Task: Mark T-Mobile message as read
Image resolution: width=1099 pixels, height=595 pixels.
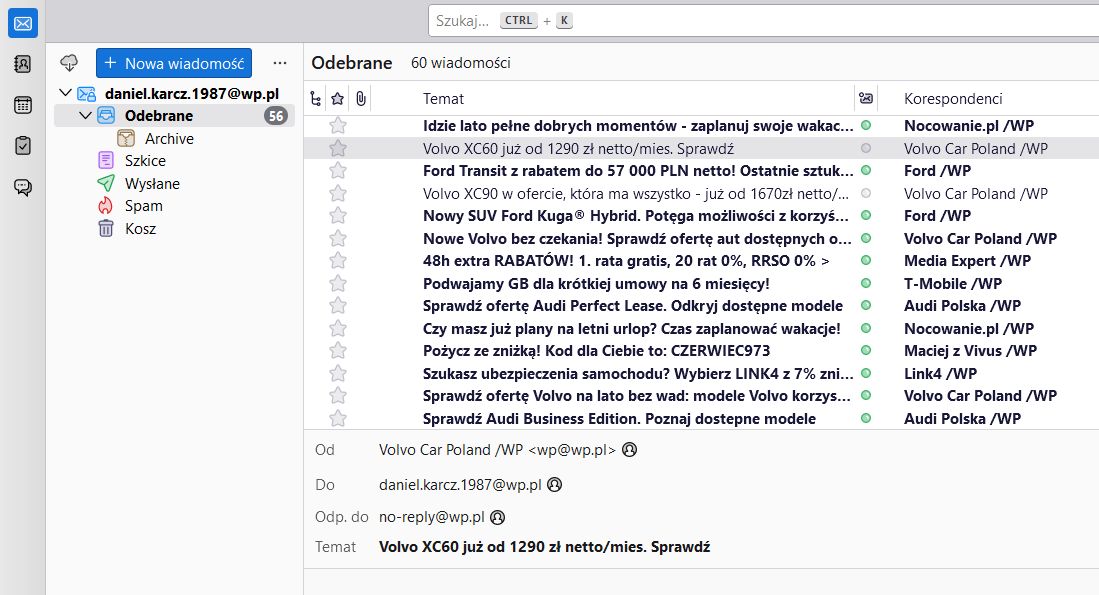Action: 866,283
